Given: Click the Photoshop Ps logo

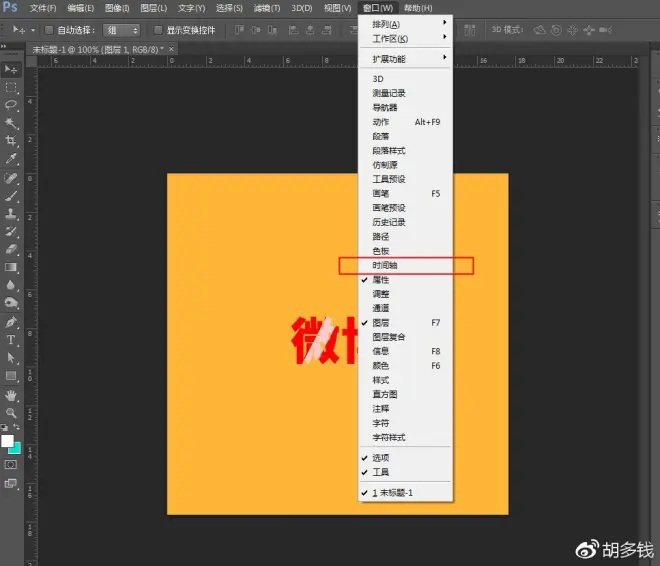Looking at the screenshot, I should [10, 7].
